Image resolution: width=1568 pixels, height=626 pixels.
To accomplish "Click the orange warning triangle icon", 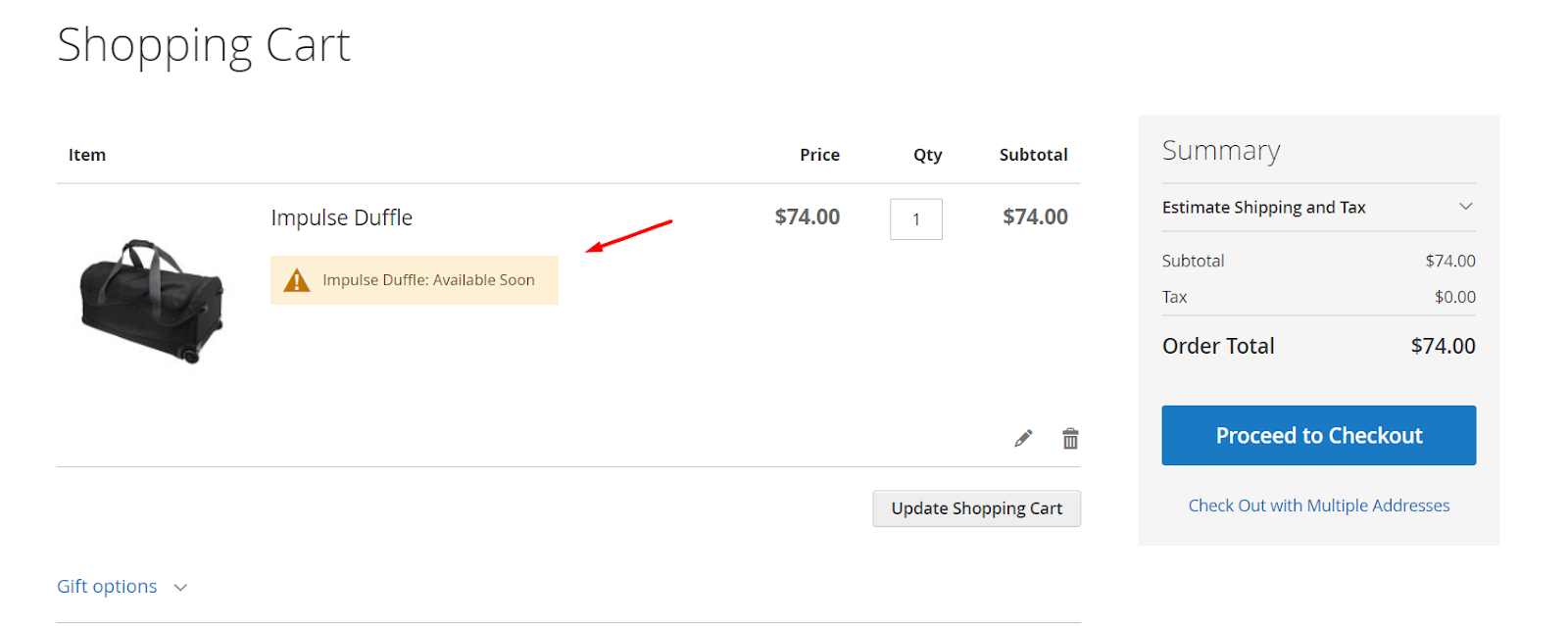I will pyautogui.click(x=296, y=281).
